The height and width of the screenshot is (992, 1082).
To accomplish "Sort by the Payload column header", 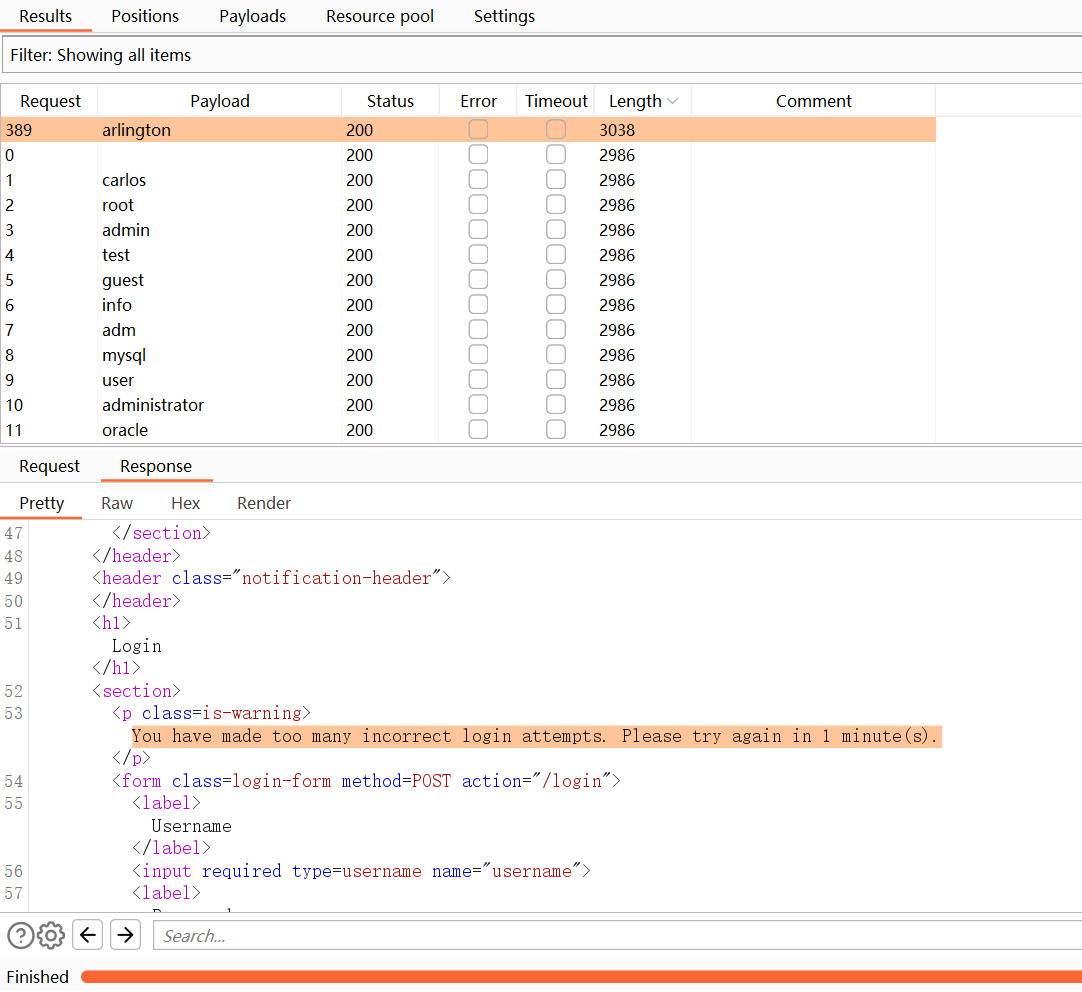I will pyautogui.click(x=219, y=101).
